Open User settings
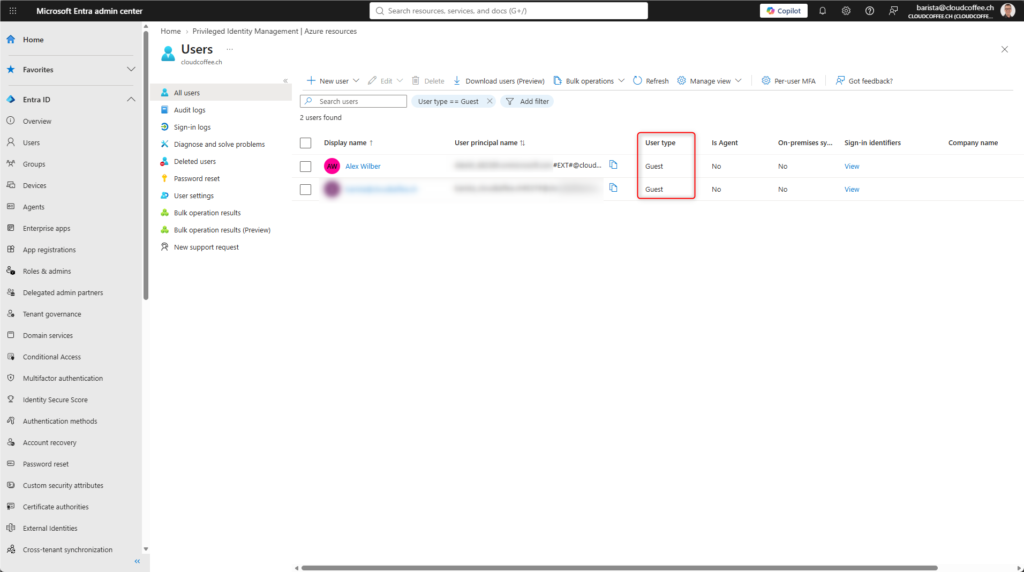This screenshot has width=1024, height=572. (x=193, y=196)
